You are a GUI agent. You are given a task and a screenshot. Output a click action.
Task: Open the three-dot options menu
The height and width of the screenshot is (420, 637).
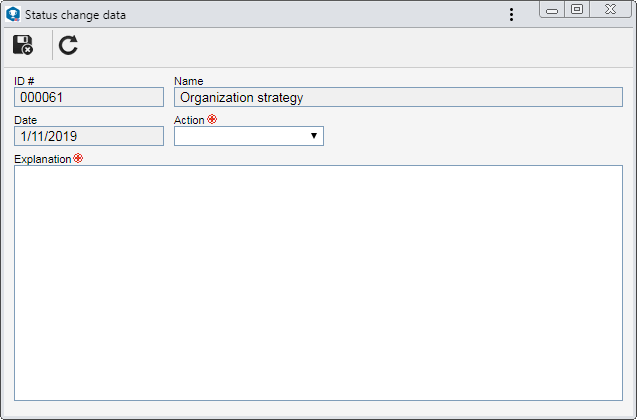[x=511, y=15]
